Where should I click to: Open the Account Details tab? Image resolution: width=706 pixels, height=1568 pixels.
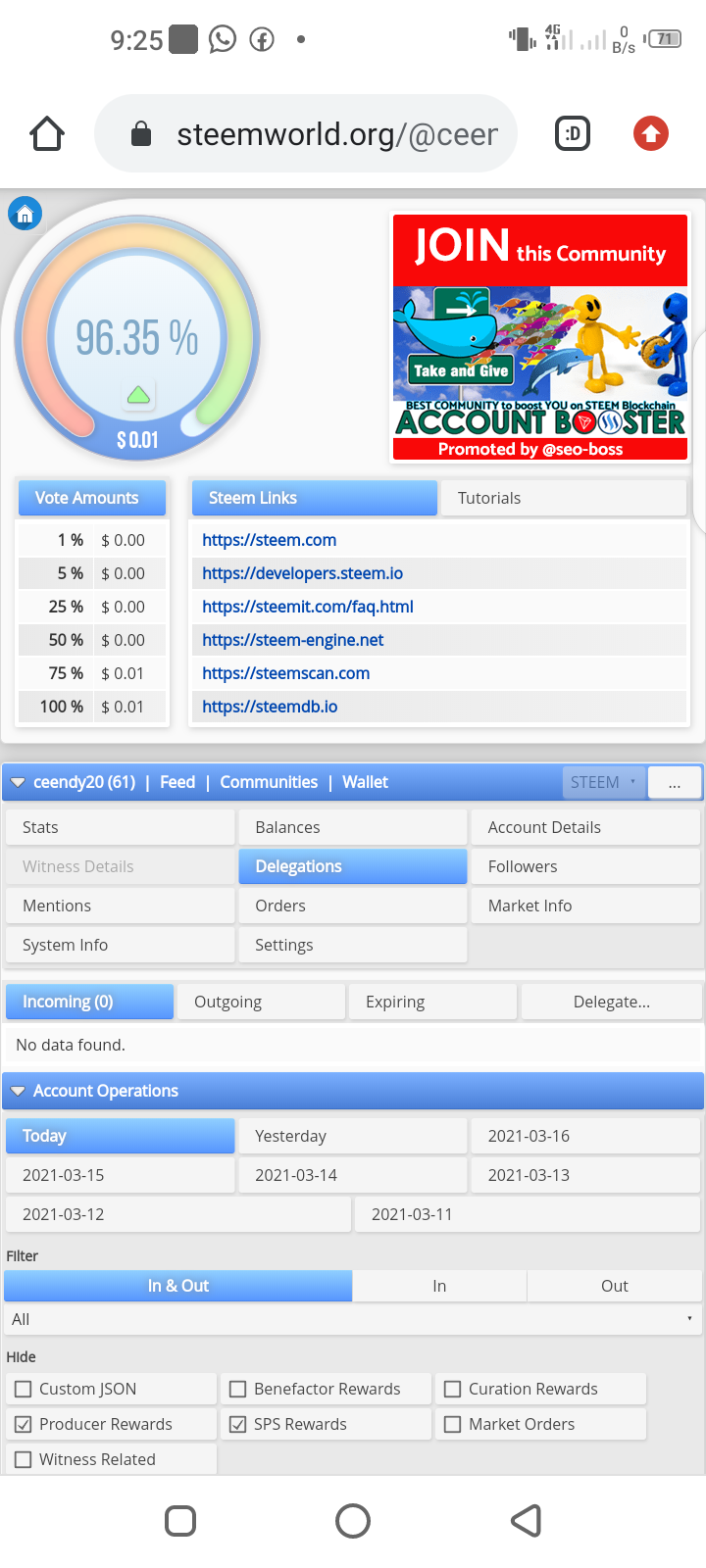[585, 827]
